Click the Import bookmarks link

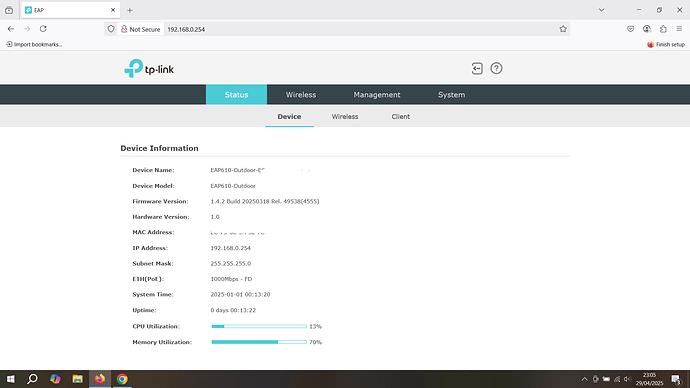tap(34, 44)
